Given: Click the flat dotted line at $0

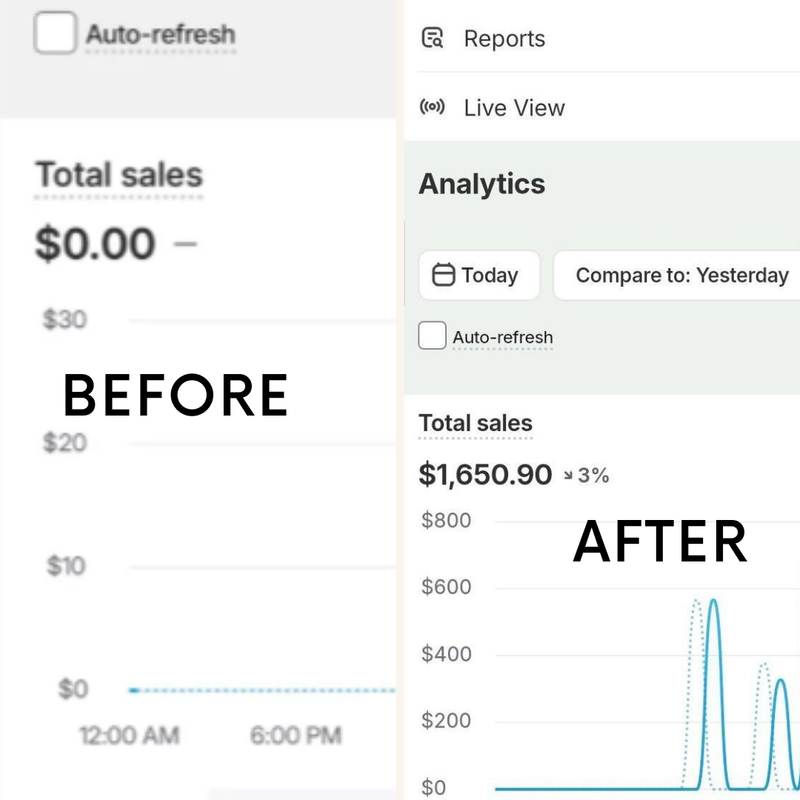Looking at the screenshot, I should 260,690.
